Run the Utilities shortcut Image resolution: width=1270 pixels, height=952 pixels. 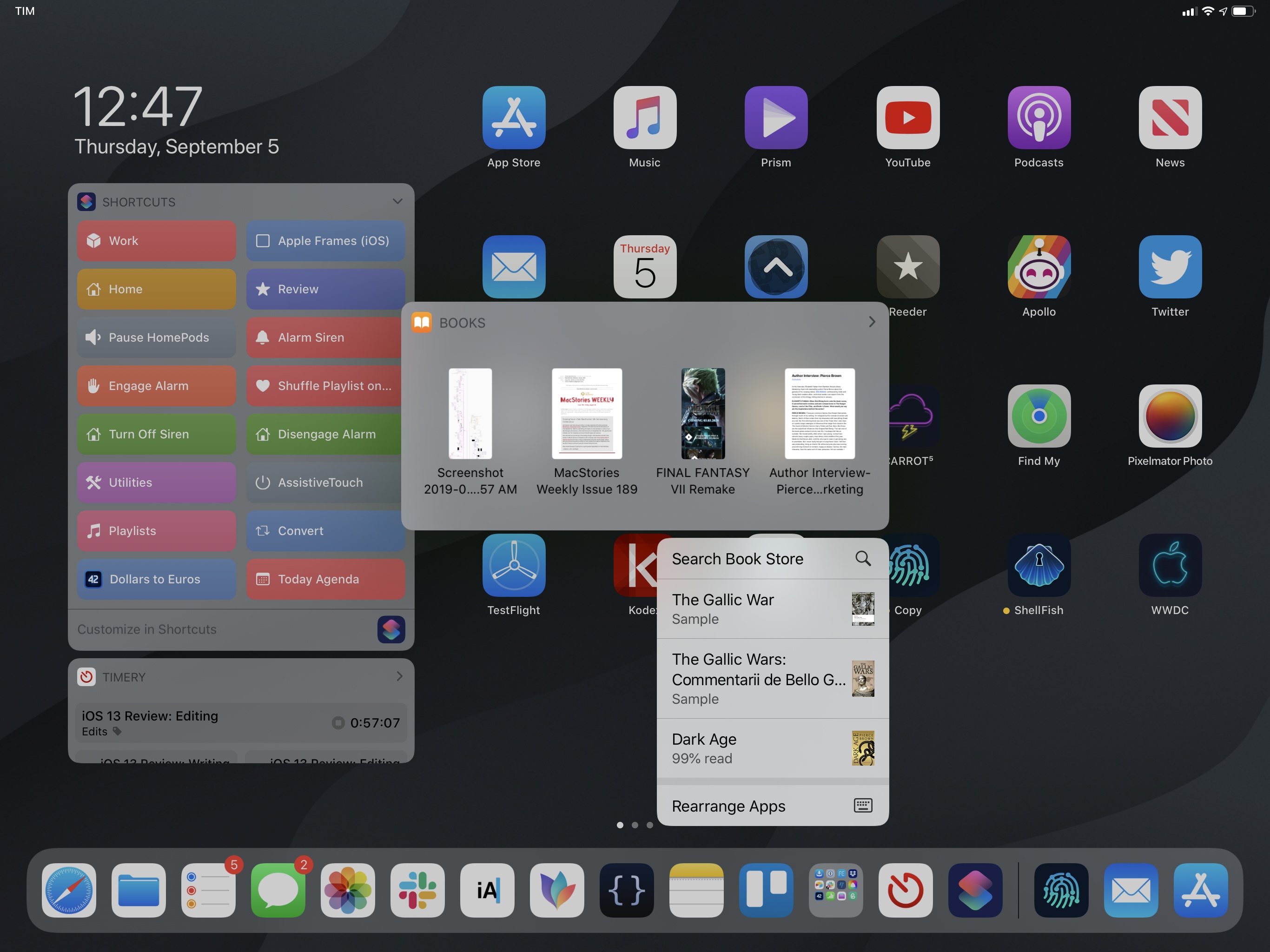pos(156,483)
